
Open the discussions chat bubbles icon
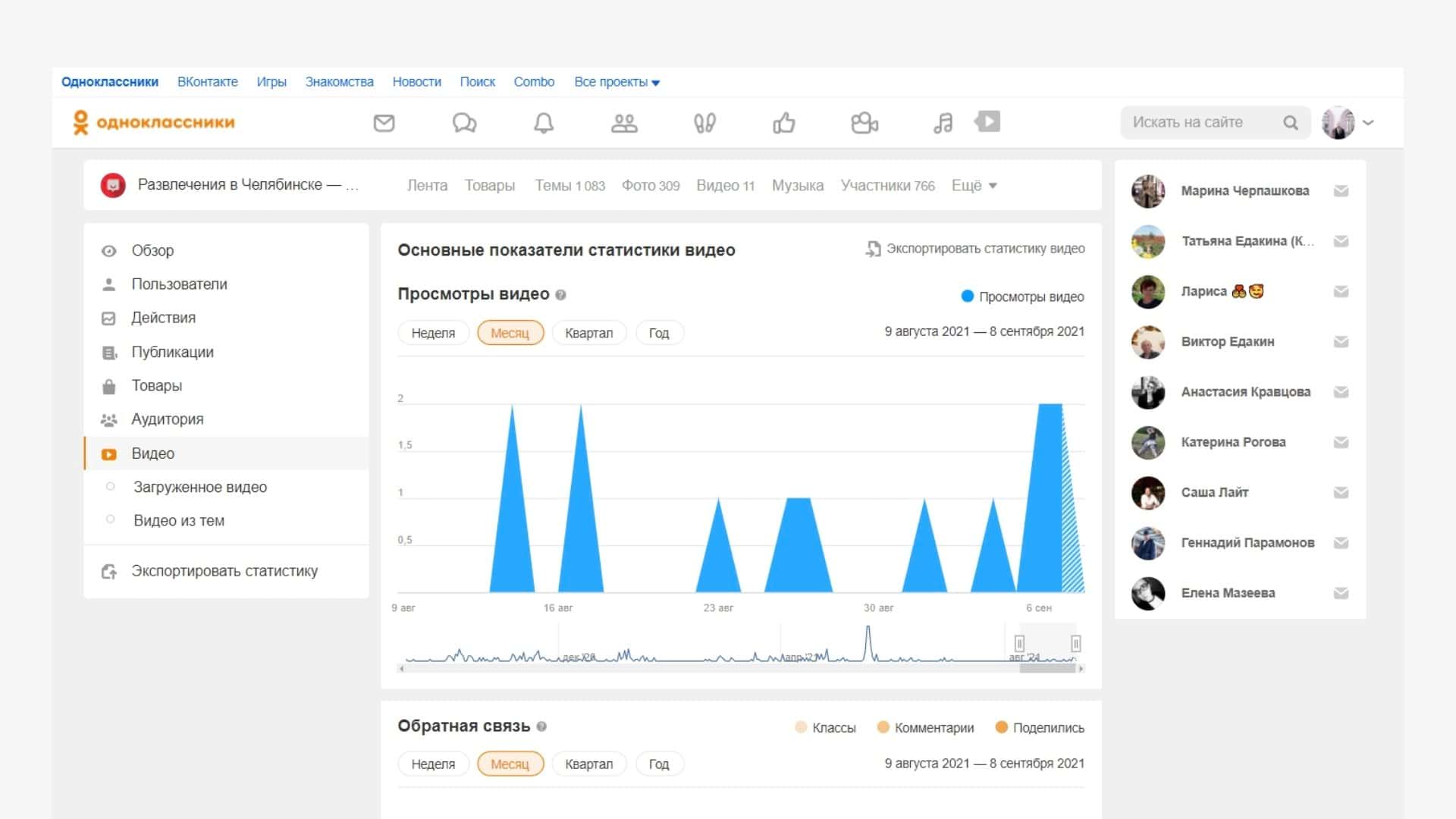click(464, 123)
